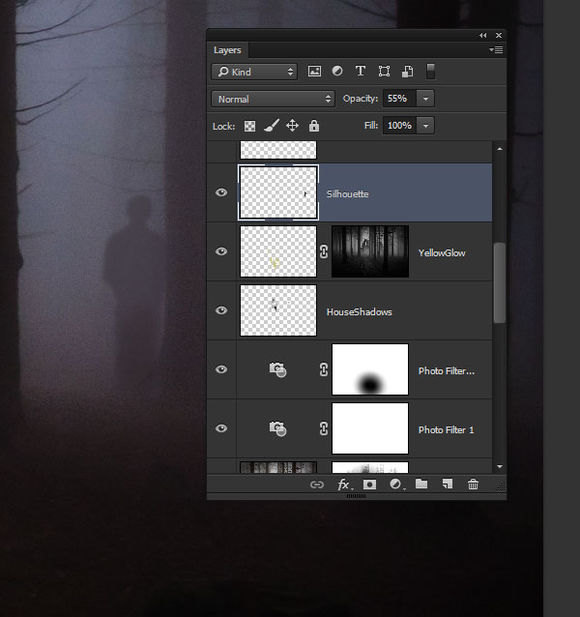580x617 pixels.
Task: Click the Lock image pixels brush icon
Action: (272, 126)
